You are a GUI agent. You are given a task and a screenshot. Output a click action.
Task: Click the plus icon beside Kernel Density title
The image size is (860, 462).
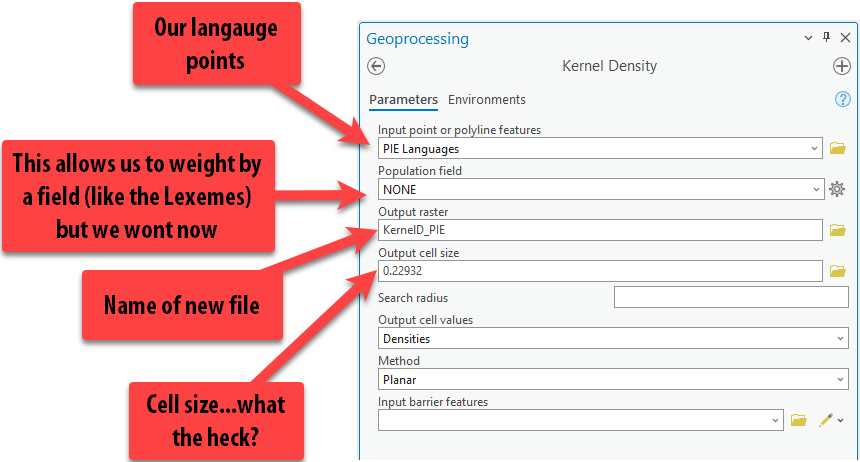pos(841,67)
